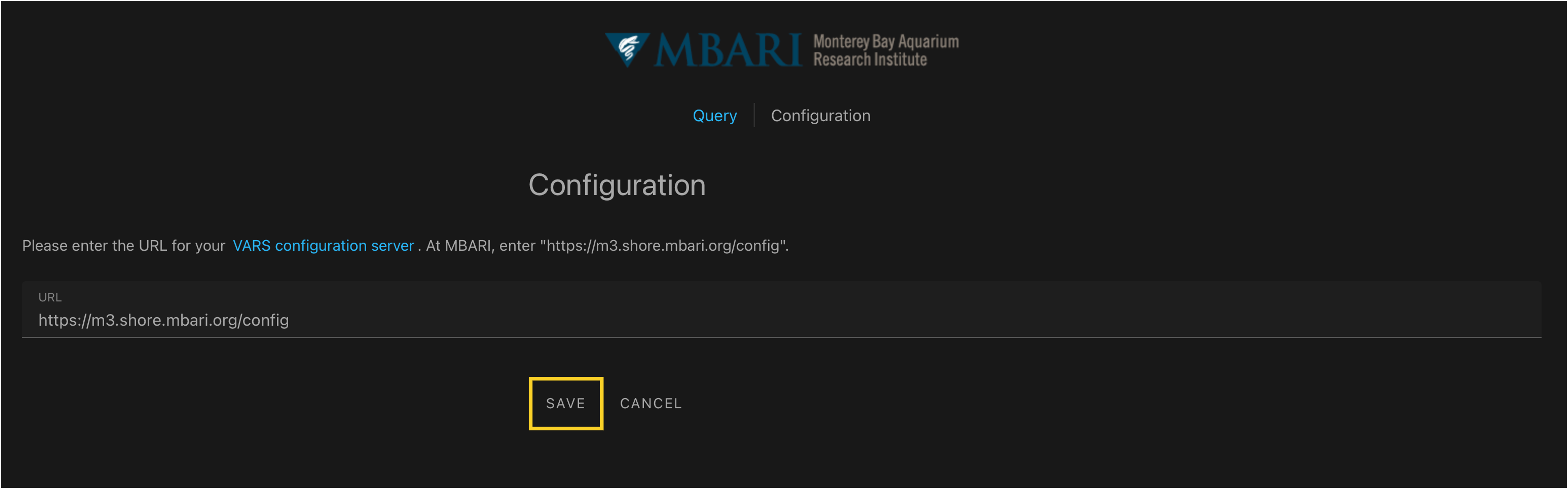1568x489 pixels.
Task: Select the MBARI fish emblem icon
Action: [629, 49]
